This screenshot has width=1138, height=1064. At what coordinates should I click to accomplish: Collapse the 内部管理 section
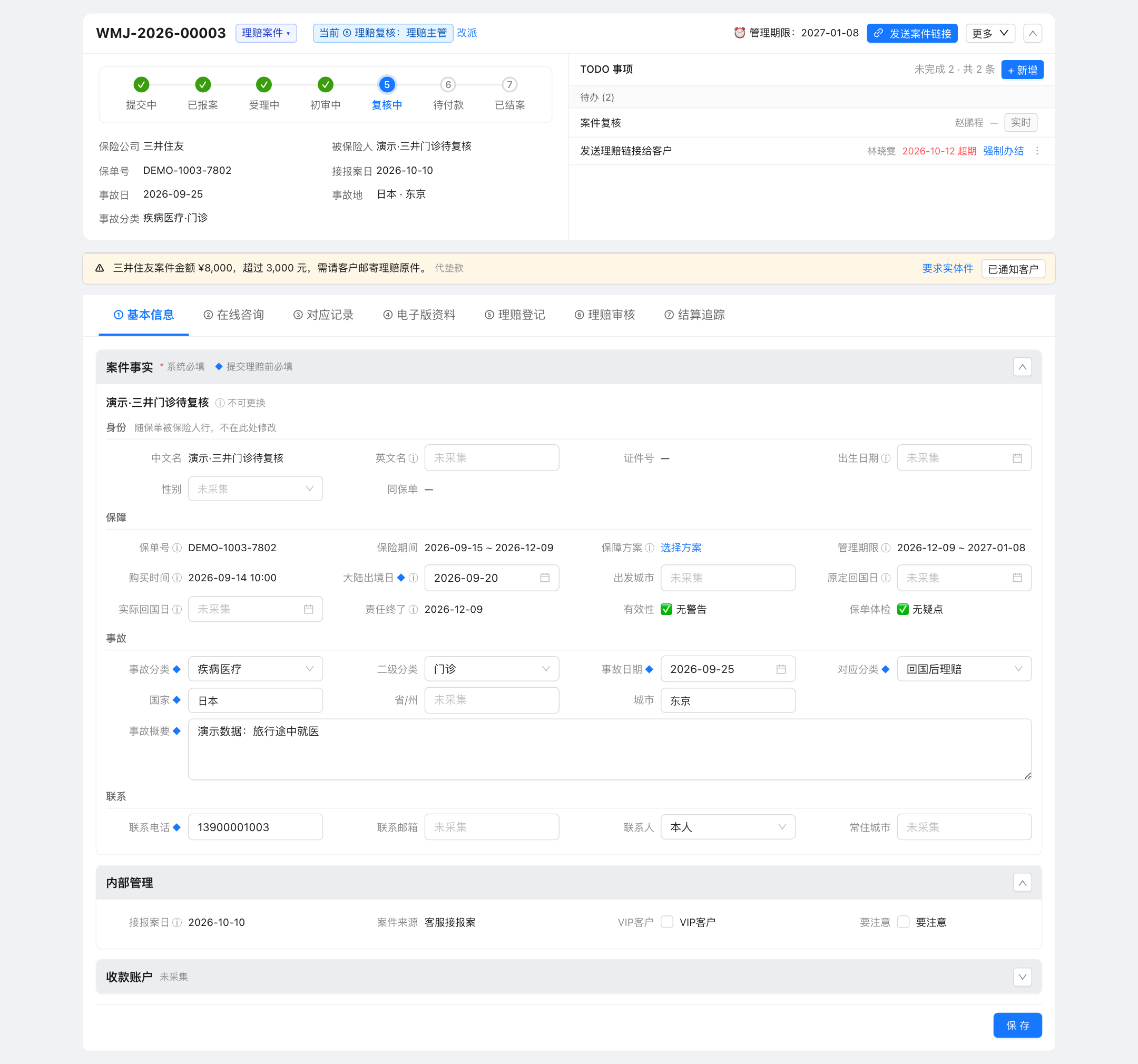coord(1022,883)
